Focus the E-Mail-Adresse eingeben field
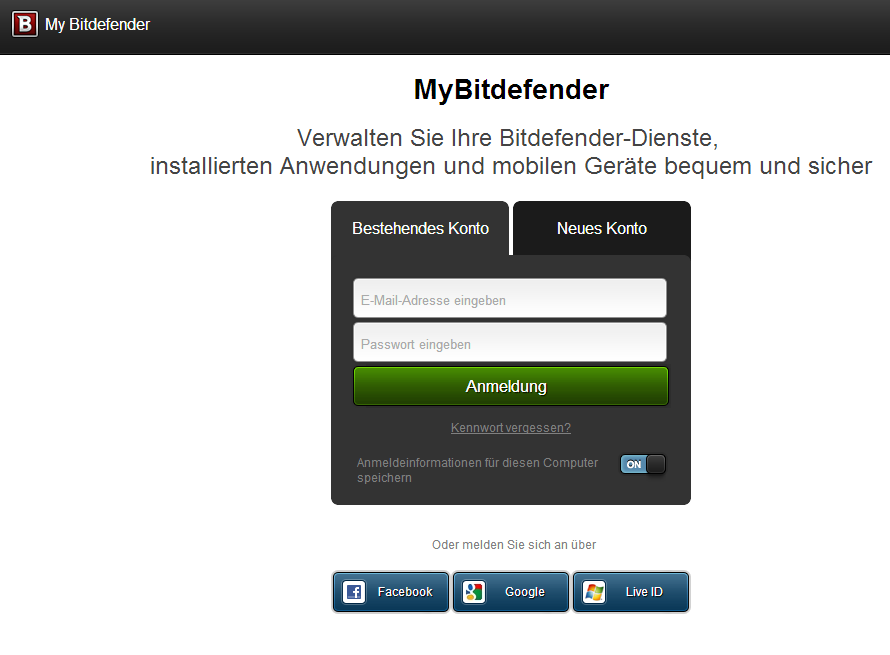890x655 pixels. click(510, 298)
